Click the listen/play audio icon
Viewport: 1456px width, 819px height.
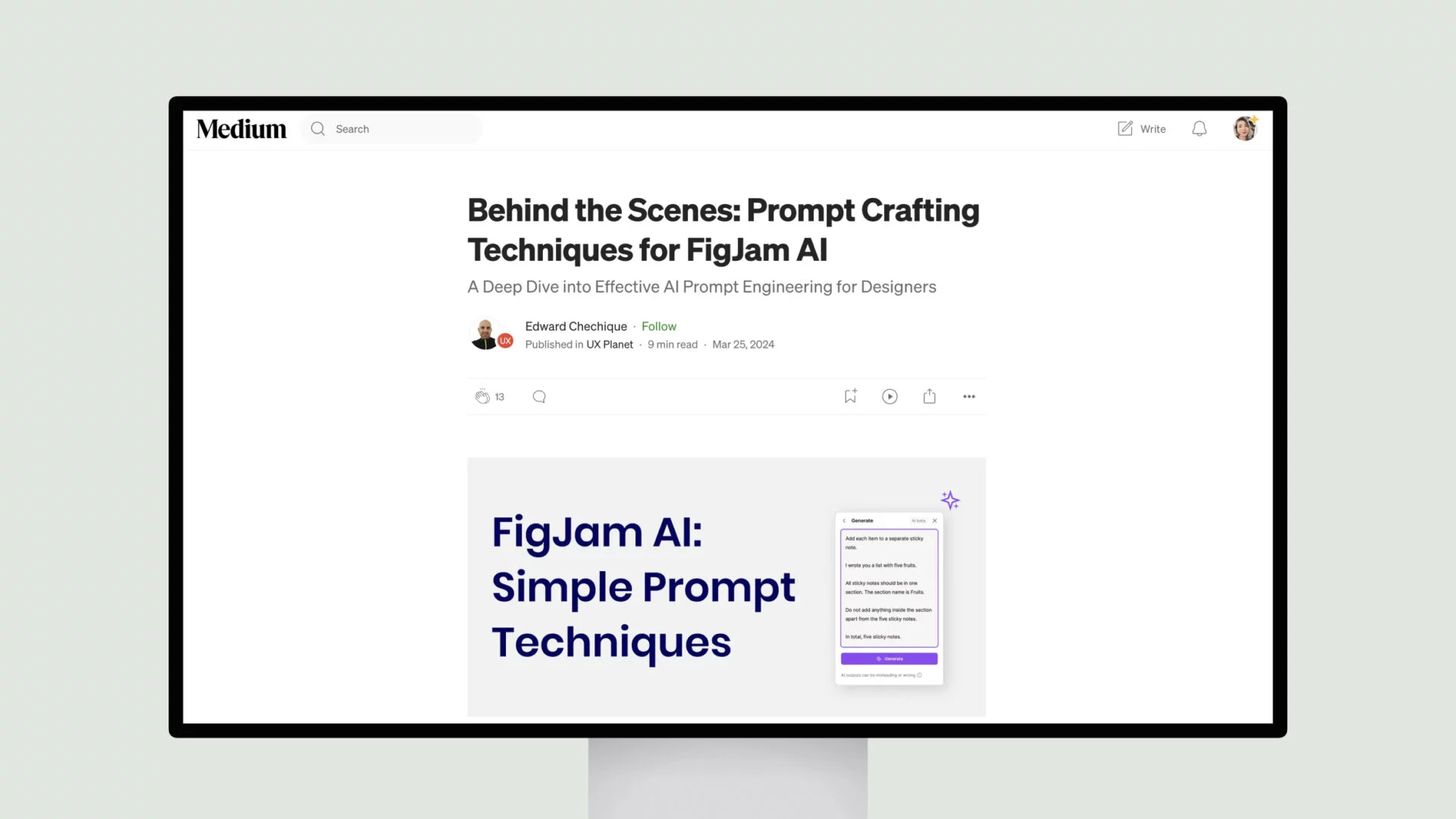coord(889,396)
